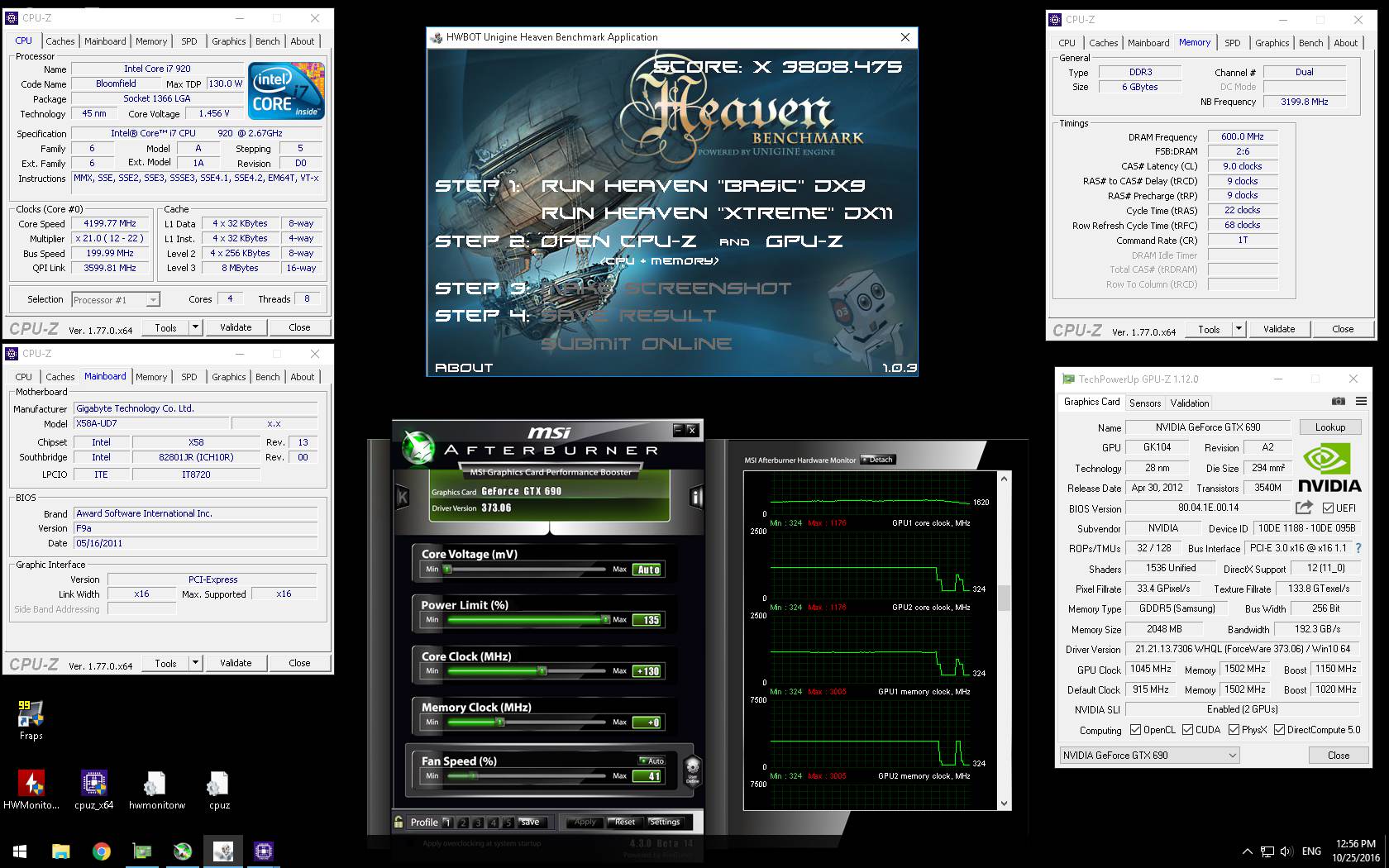Open cpuz desktop file icon
Screen dimensions: 1389x868
pyautogui.click(x=219, y=789)
